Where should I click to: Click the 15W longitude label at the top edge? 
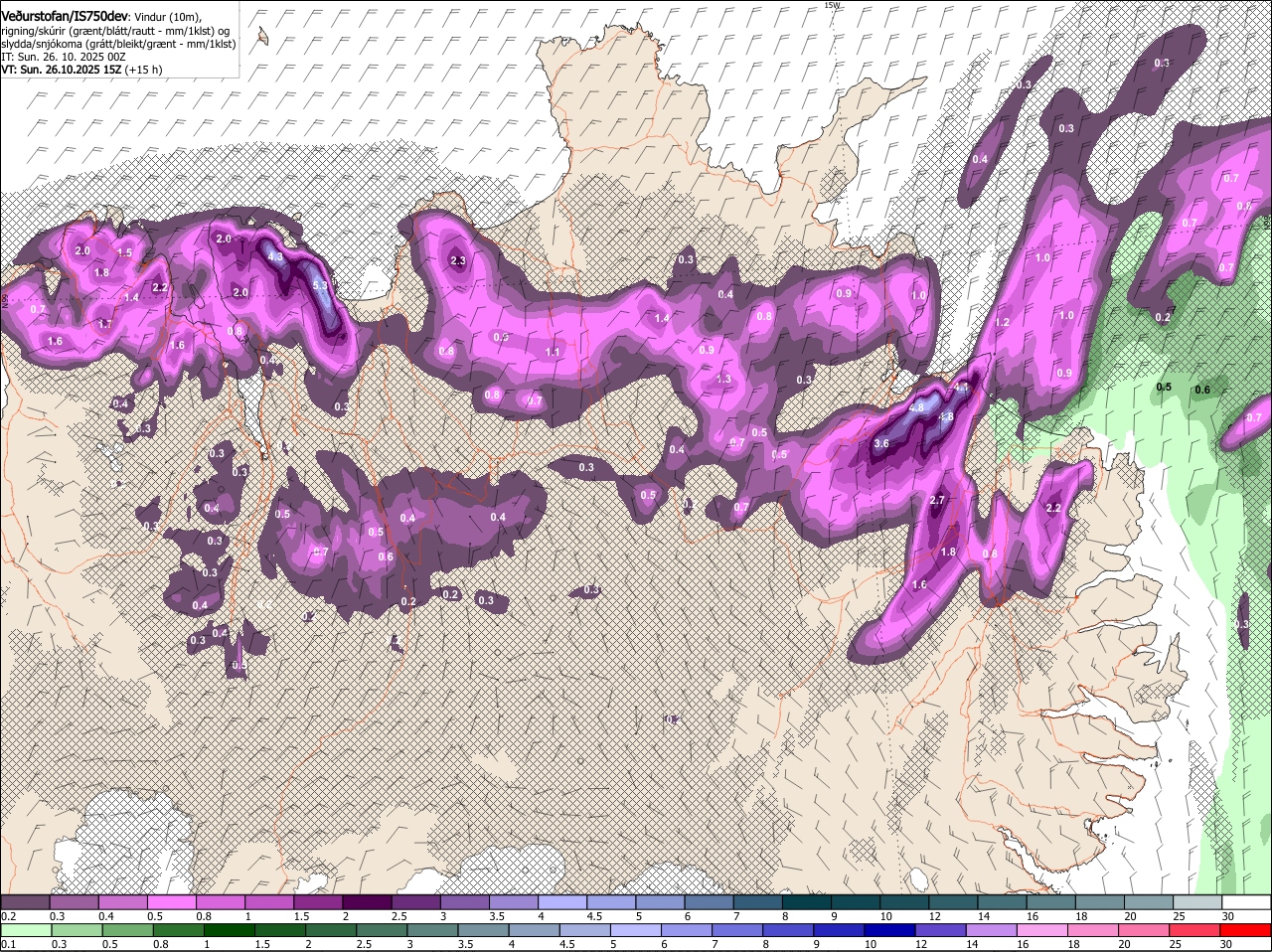pyautogui.click(x=832, y=5)
